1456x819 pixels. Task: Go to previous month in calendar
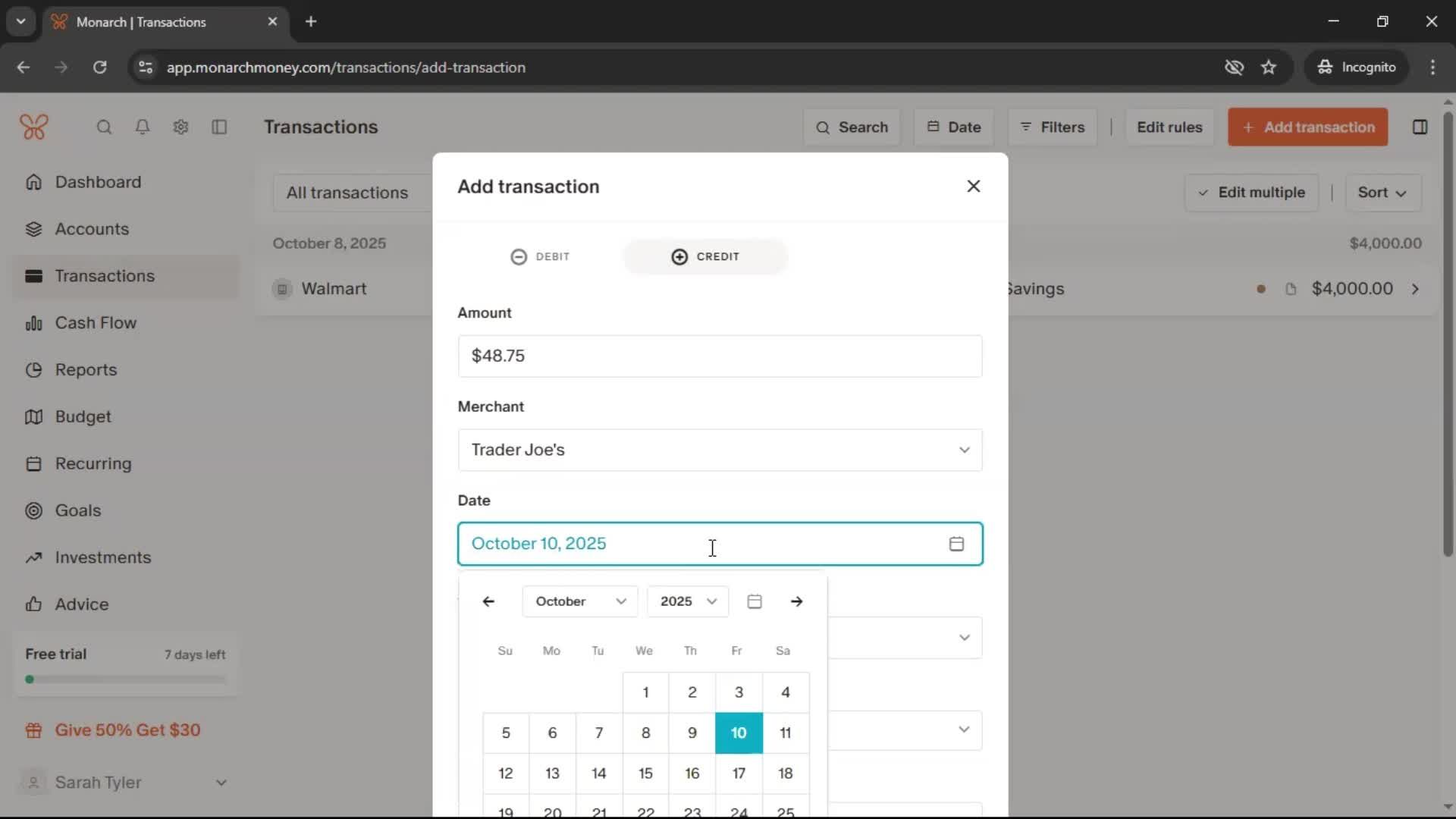tap(488, 601)
